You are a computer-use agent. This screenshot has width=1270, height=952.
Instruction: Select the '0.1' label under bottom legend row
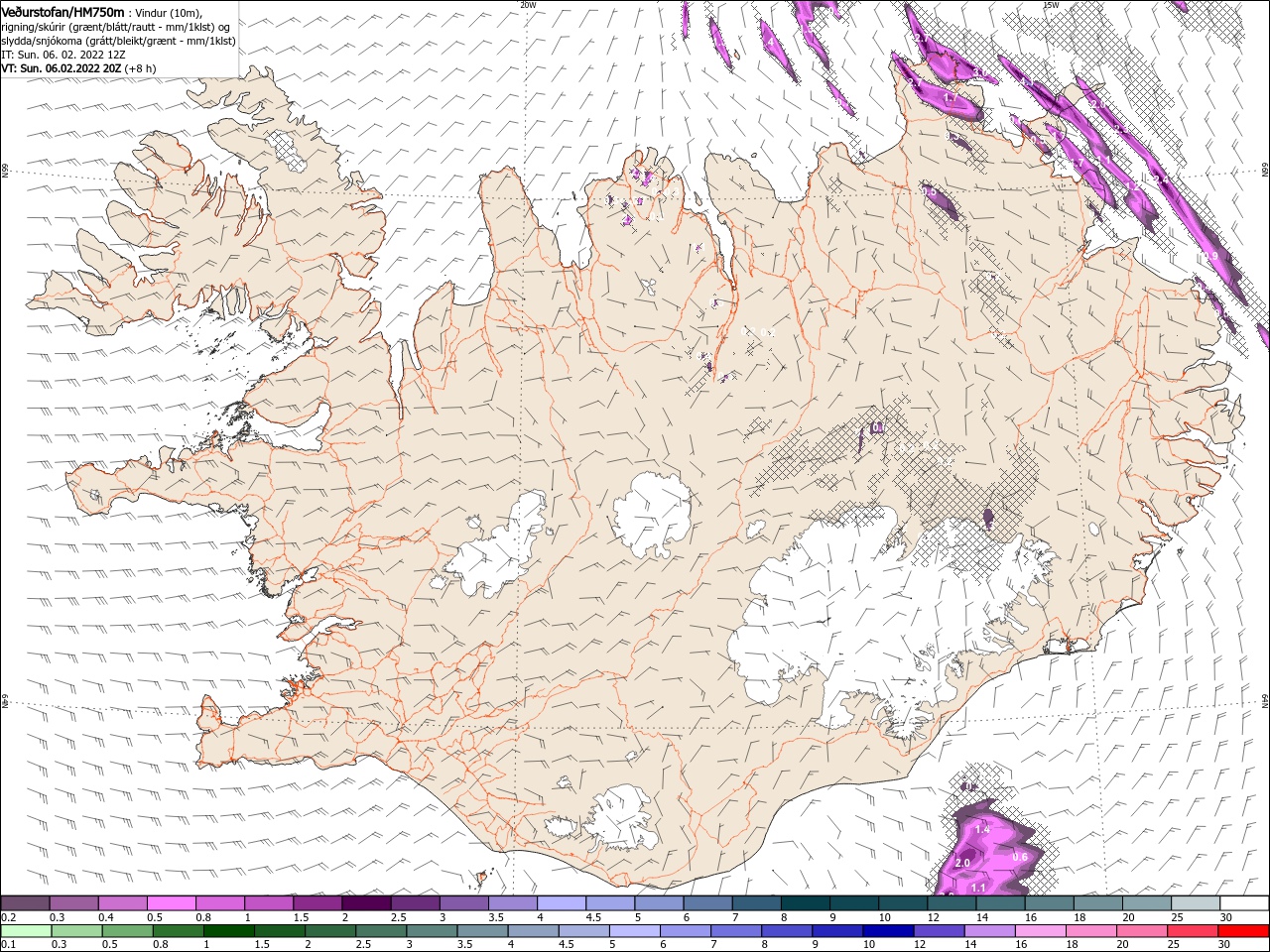click(8, 945)
